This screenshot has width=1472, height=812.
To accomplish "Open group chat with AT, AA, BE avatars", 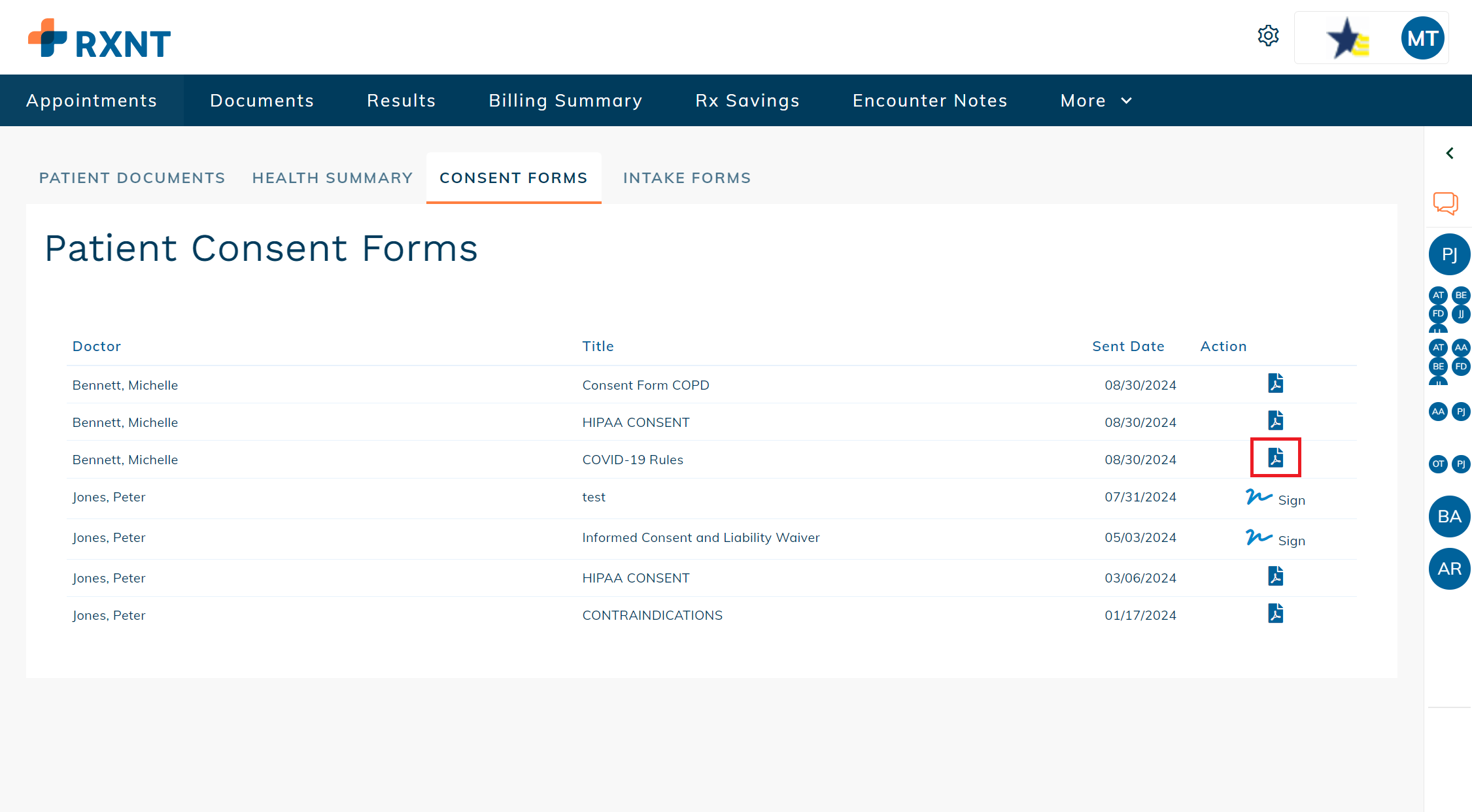I will [x=1449, y=361].
